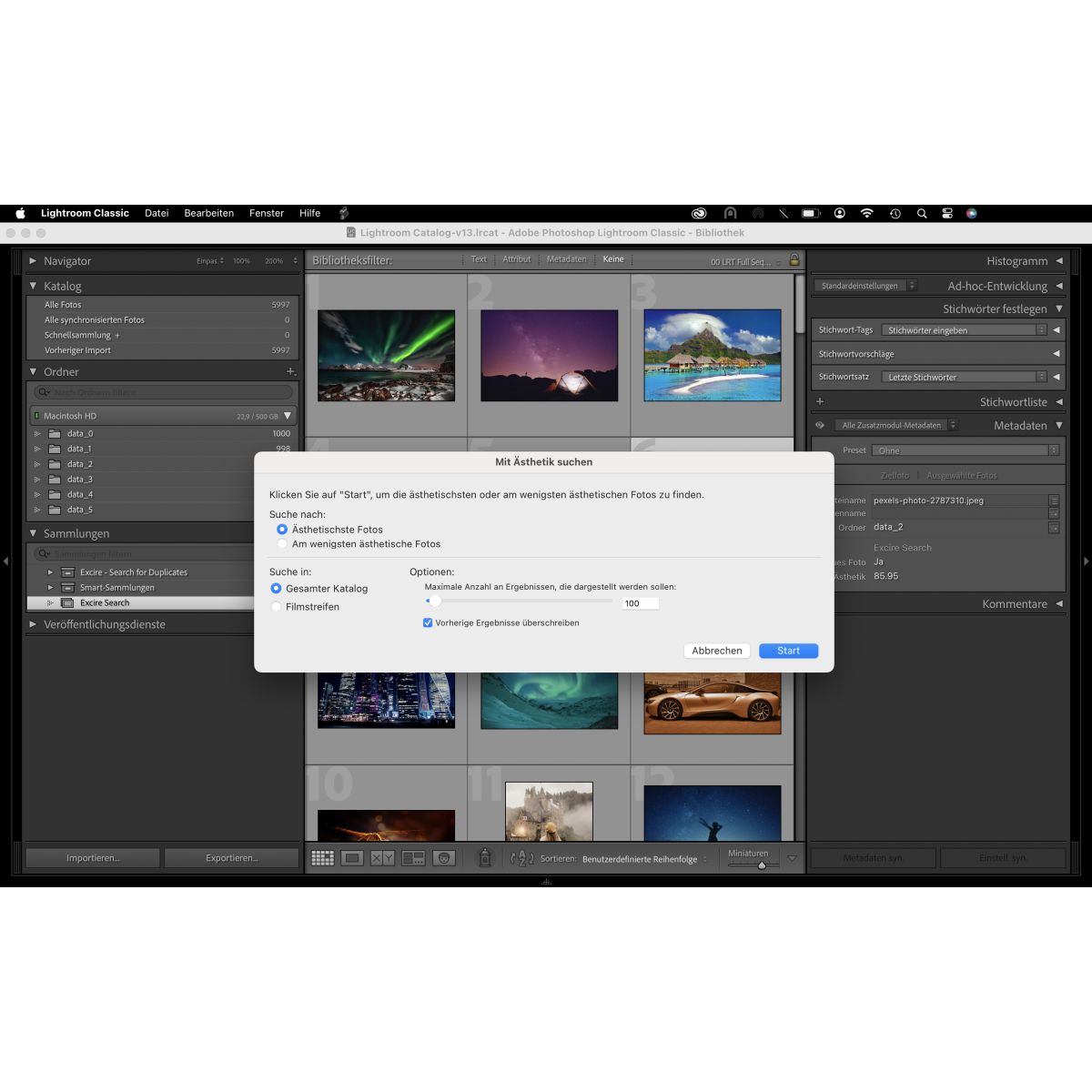The height and width of the screenshot is (1092, 1092).
Task: Open survey view in the toolbar
Action: pyautogui.click(x=413, y=858)
